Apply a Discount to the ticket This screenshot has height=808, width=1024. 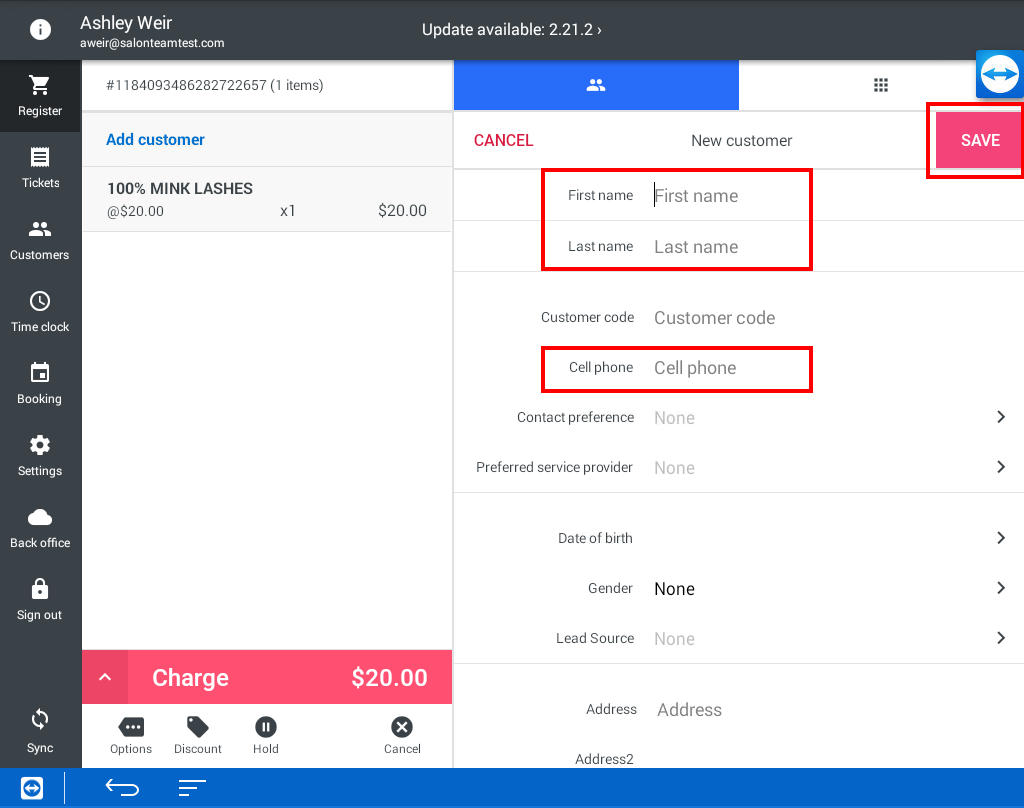[x=198, y=735]
